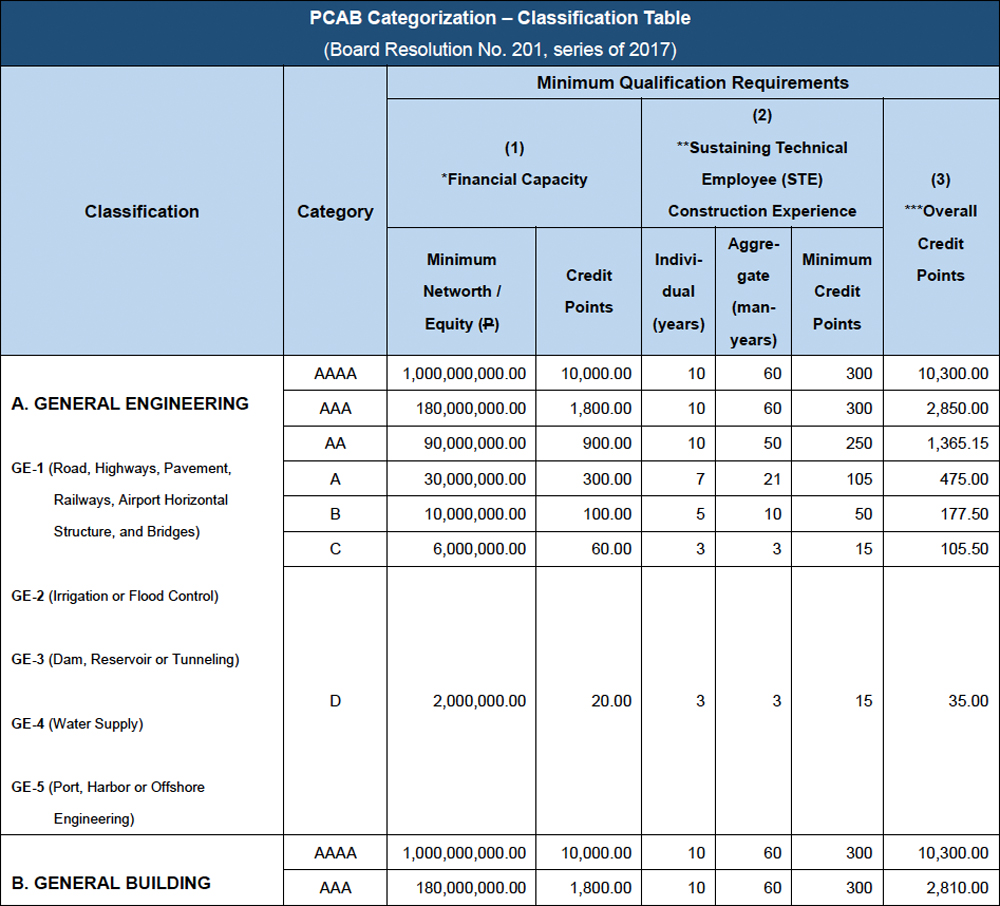Select the 'C' category cell
The width and height of the screenshot is (1000, 906).
tap(335, 549)
